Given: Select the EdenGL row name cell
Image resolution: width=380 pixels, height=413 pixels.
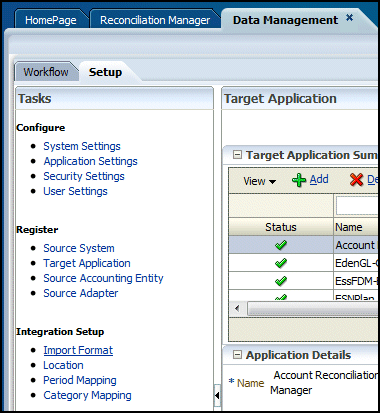Looking at the screenshot, I should pos(356,263).
